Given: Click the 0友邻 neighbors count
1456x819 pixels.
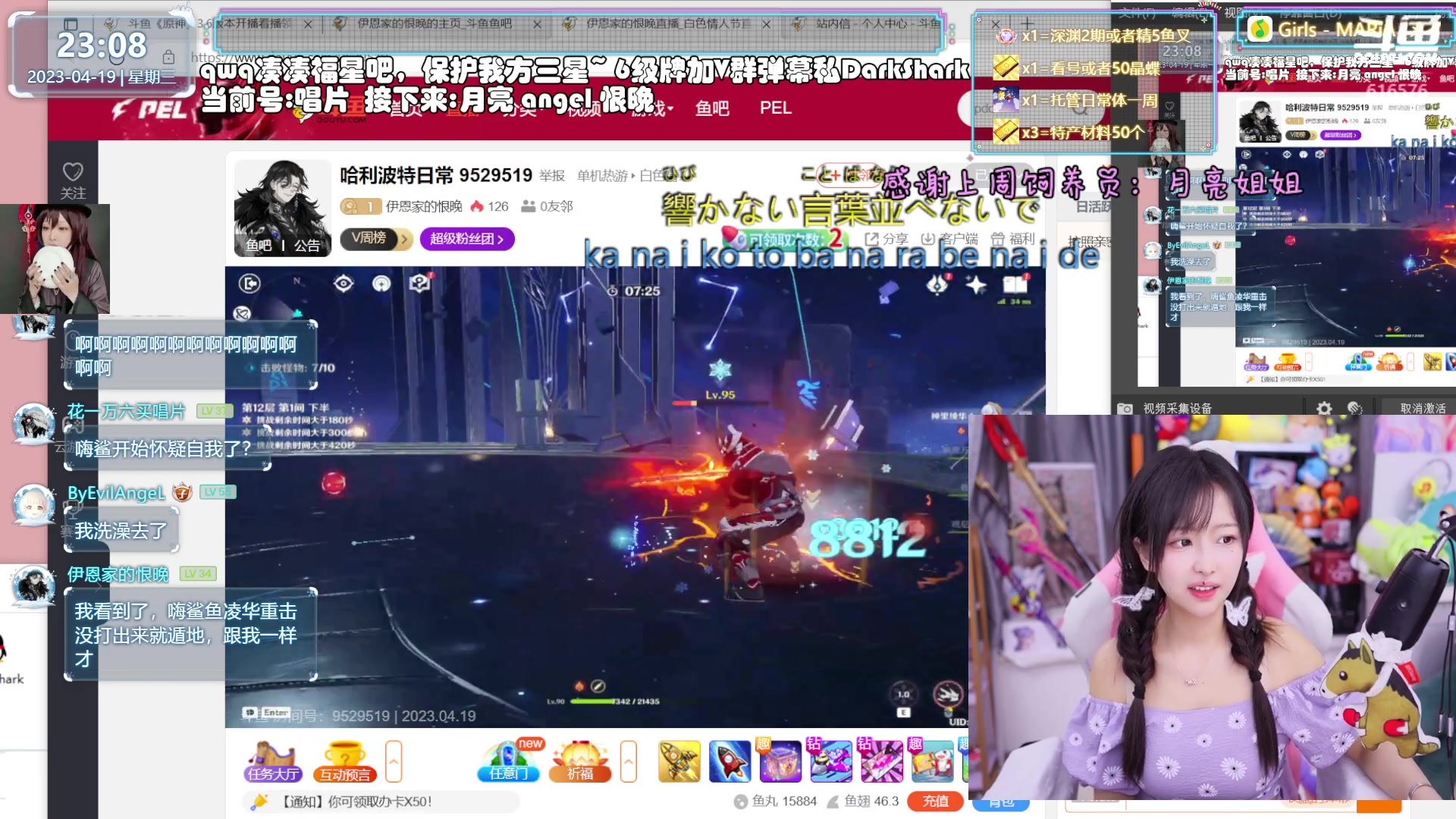Looking at the screenshot, I should [x=547, y=206].
